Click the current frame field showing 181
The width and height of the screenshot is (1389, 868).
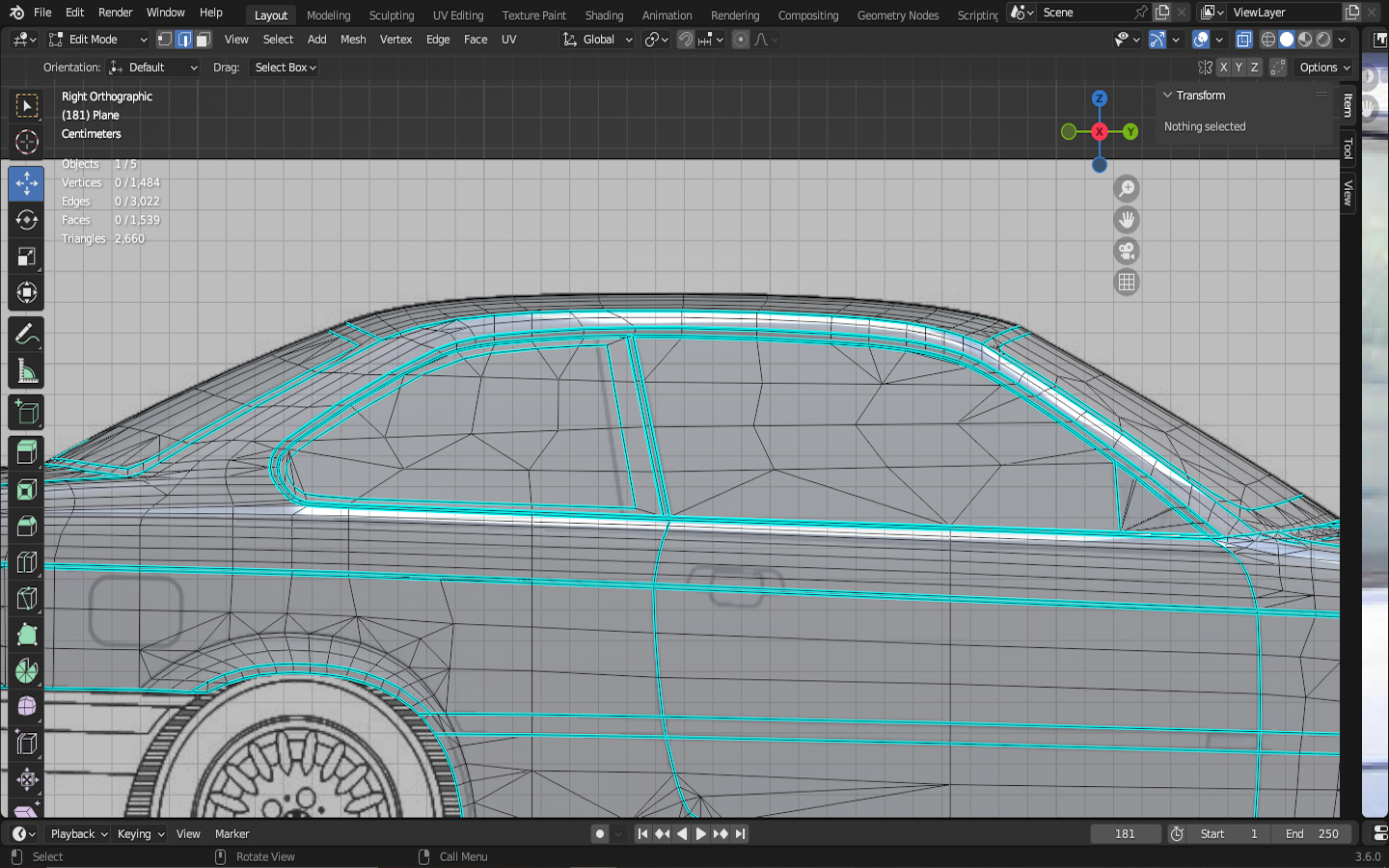(x=1125, y=834)
